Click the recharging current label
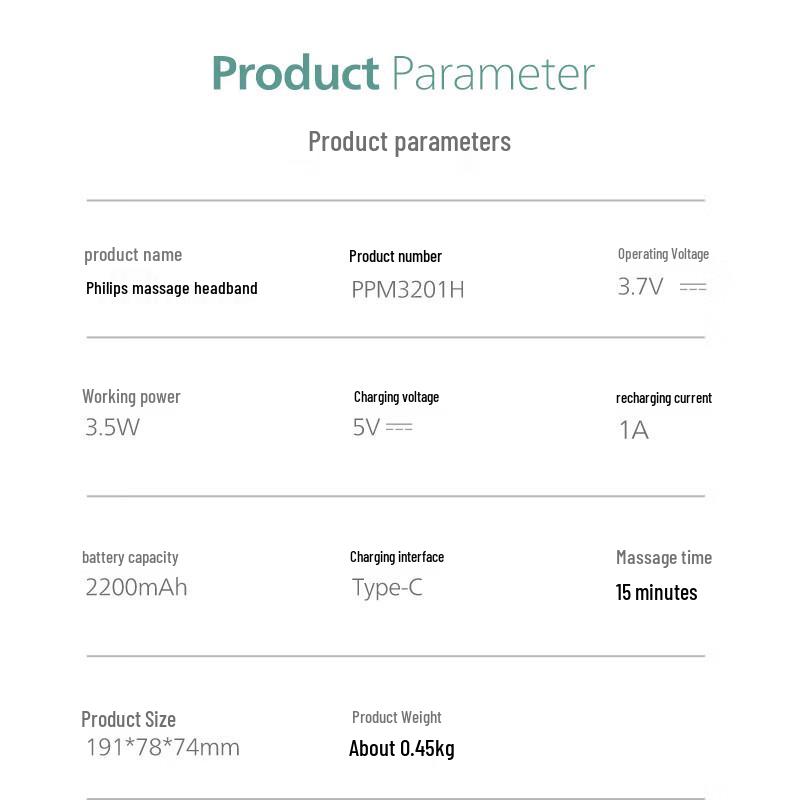The image size is (800, 800). (664, 398)
